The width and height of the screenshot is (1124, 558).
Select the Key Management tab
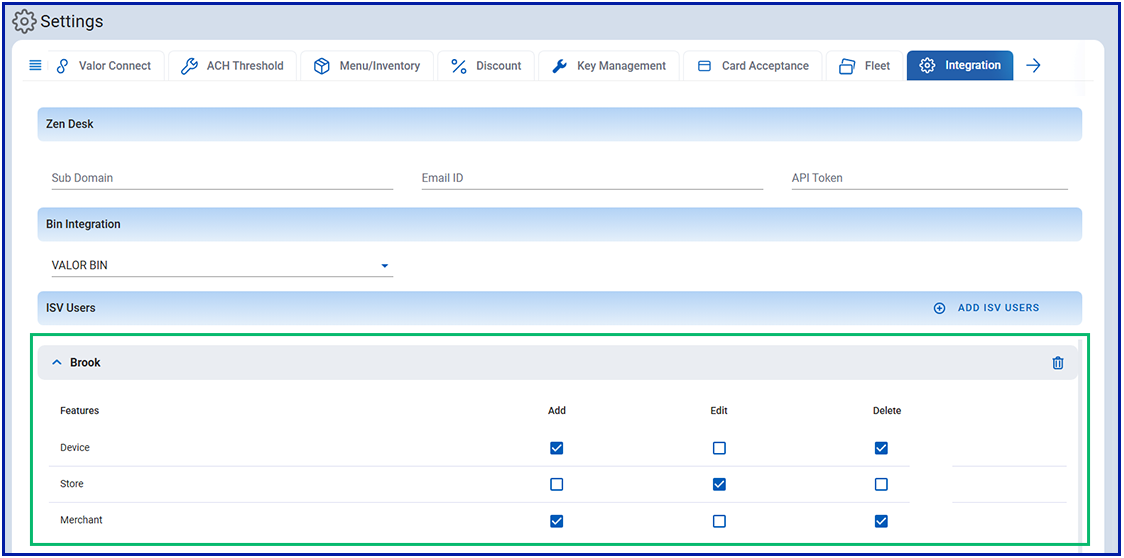click(x=609, y=65)
